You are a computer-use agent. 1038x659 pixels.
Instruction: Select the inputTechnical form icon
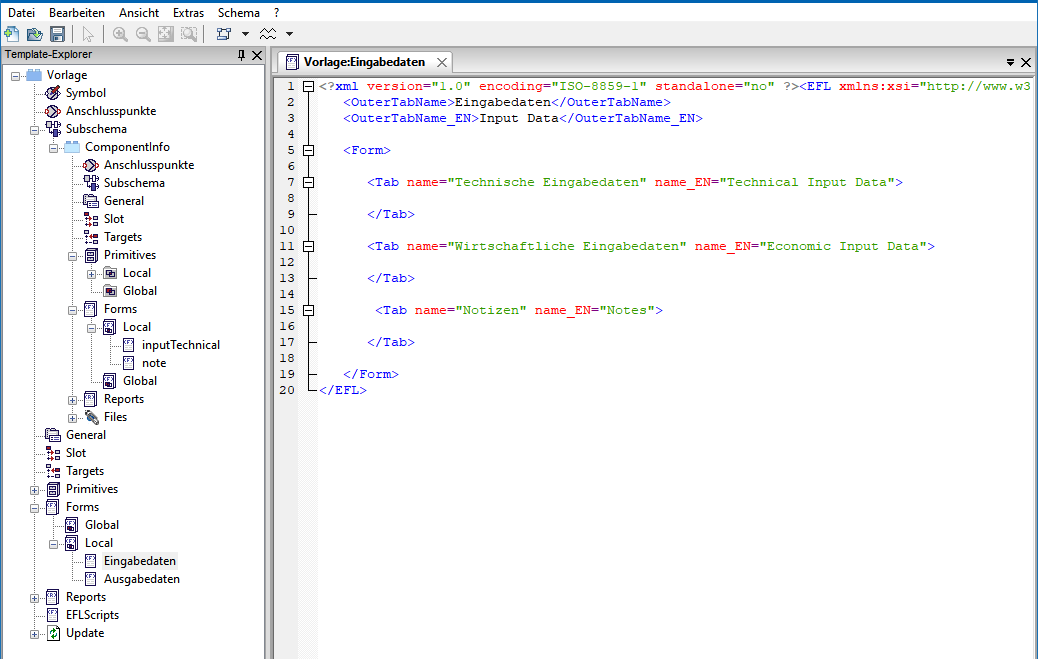coord(128,345)
